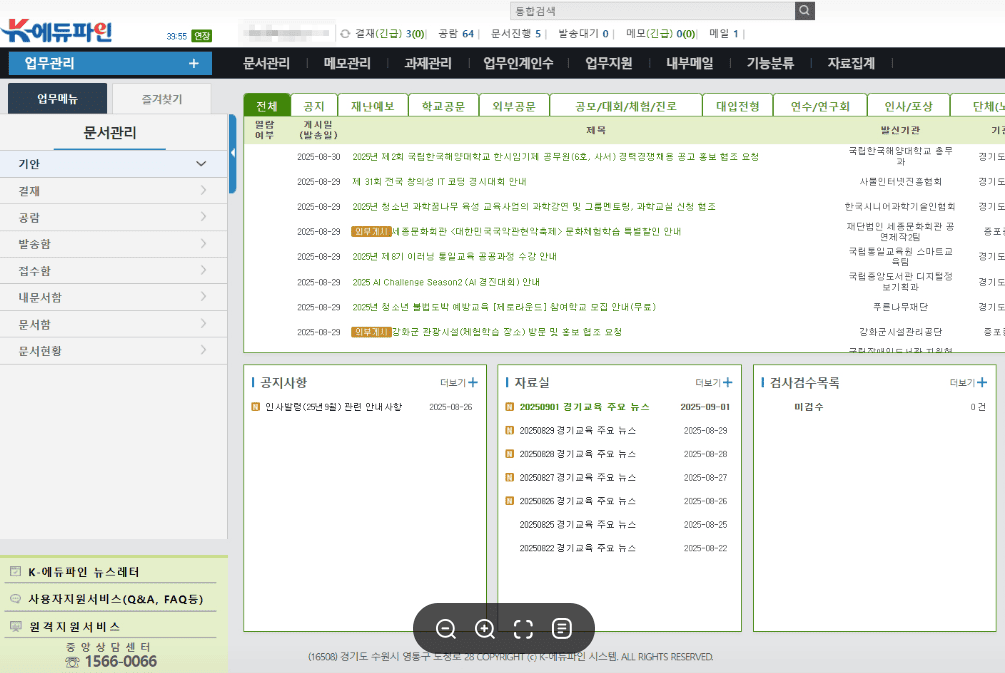This screenshot has width=1005, height=673.
Task: Select the zoom-out icon in the floating toolbar
Action: [x=446, y=628]
